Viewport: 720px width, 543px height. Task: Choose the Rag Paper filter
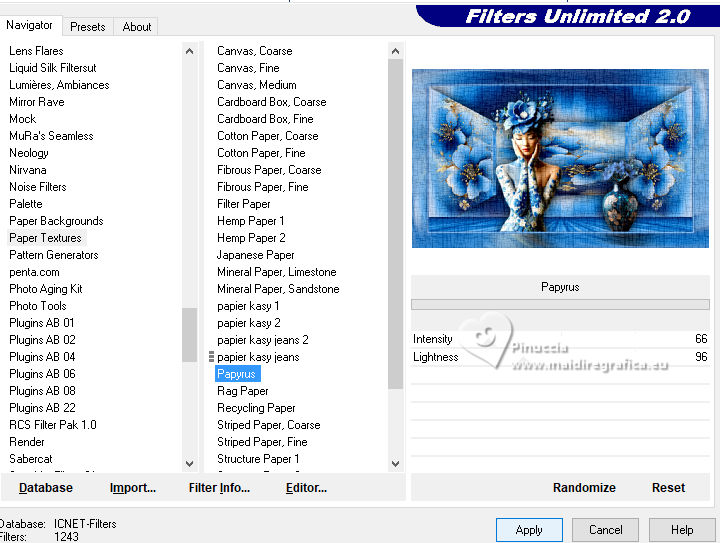243,391
